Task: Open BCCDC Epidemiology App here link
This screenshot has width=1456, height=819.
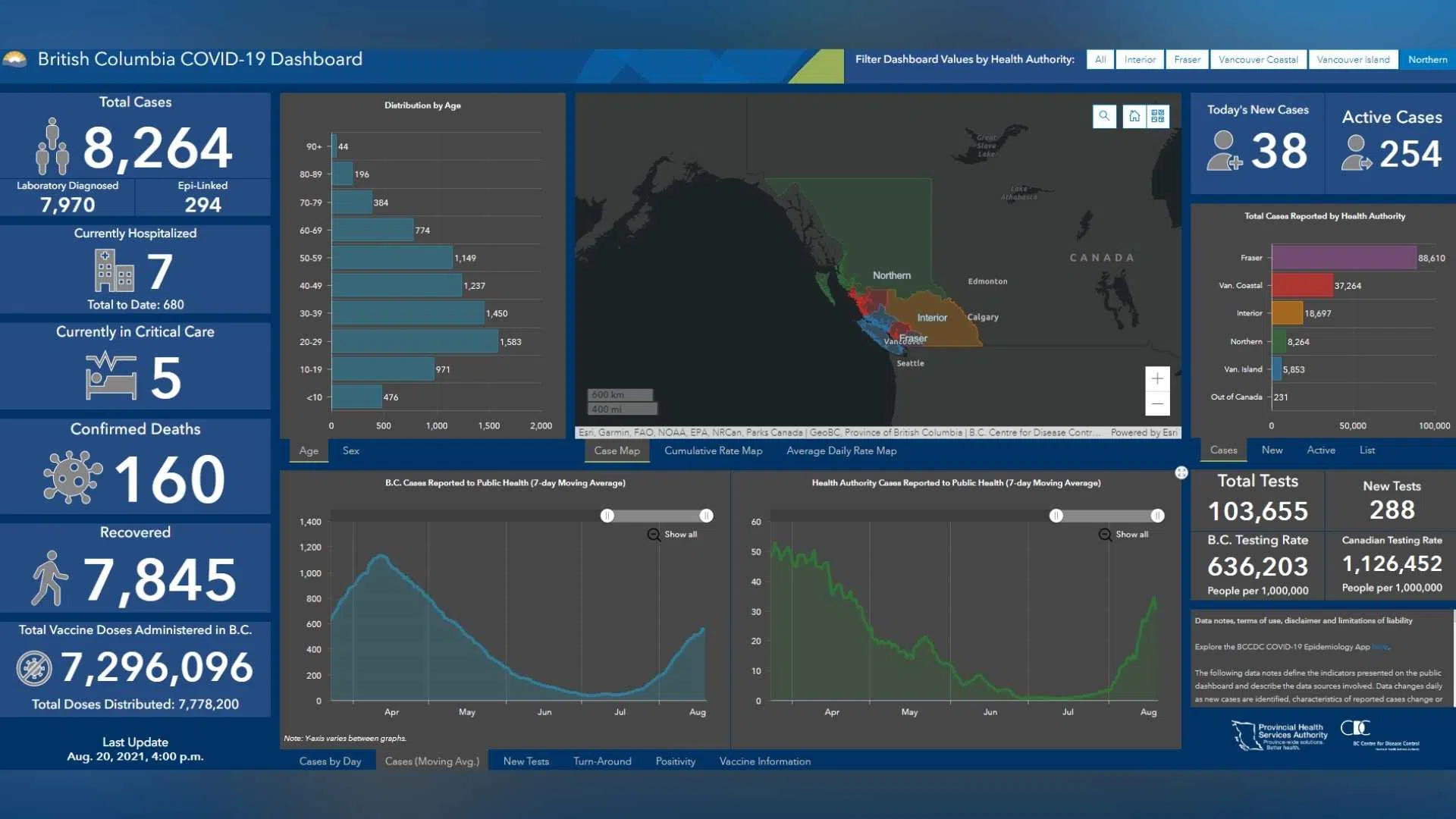Action: pos(1379,647)
